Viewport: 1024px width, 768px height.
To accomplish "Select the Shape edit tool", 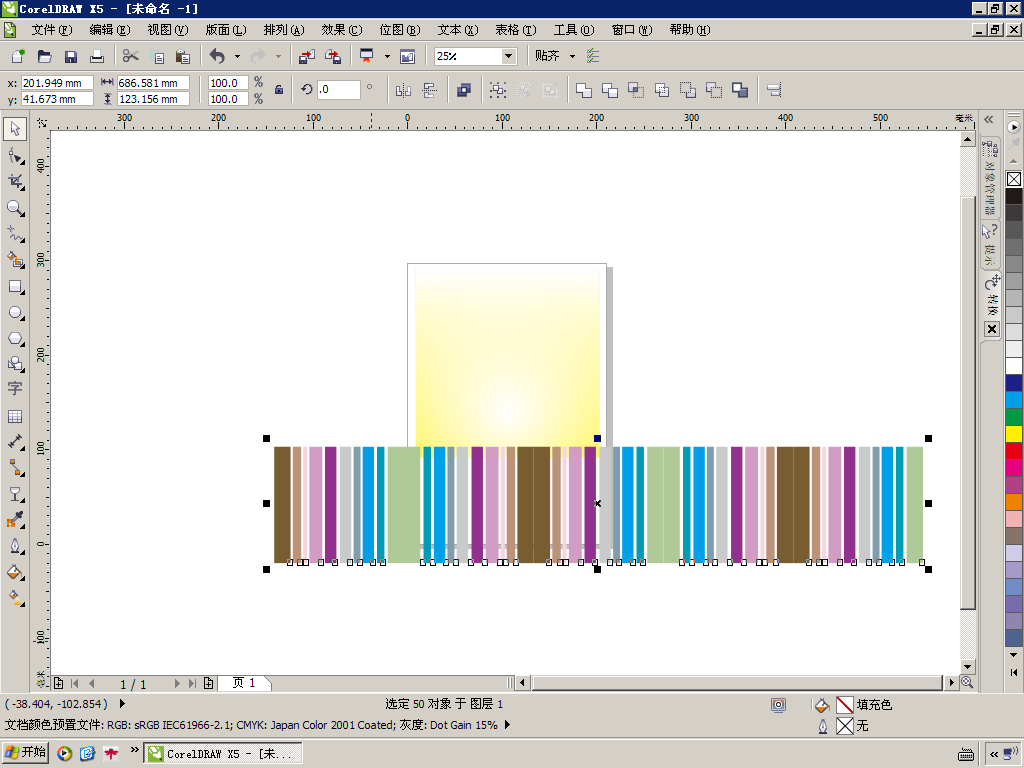I will [16, 156].
